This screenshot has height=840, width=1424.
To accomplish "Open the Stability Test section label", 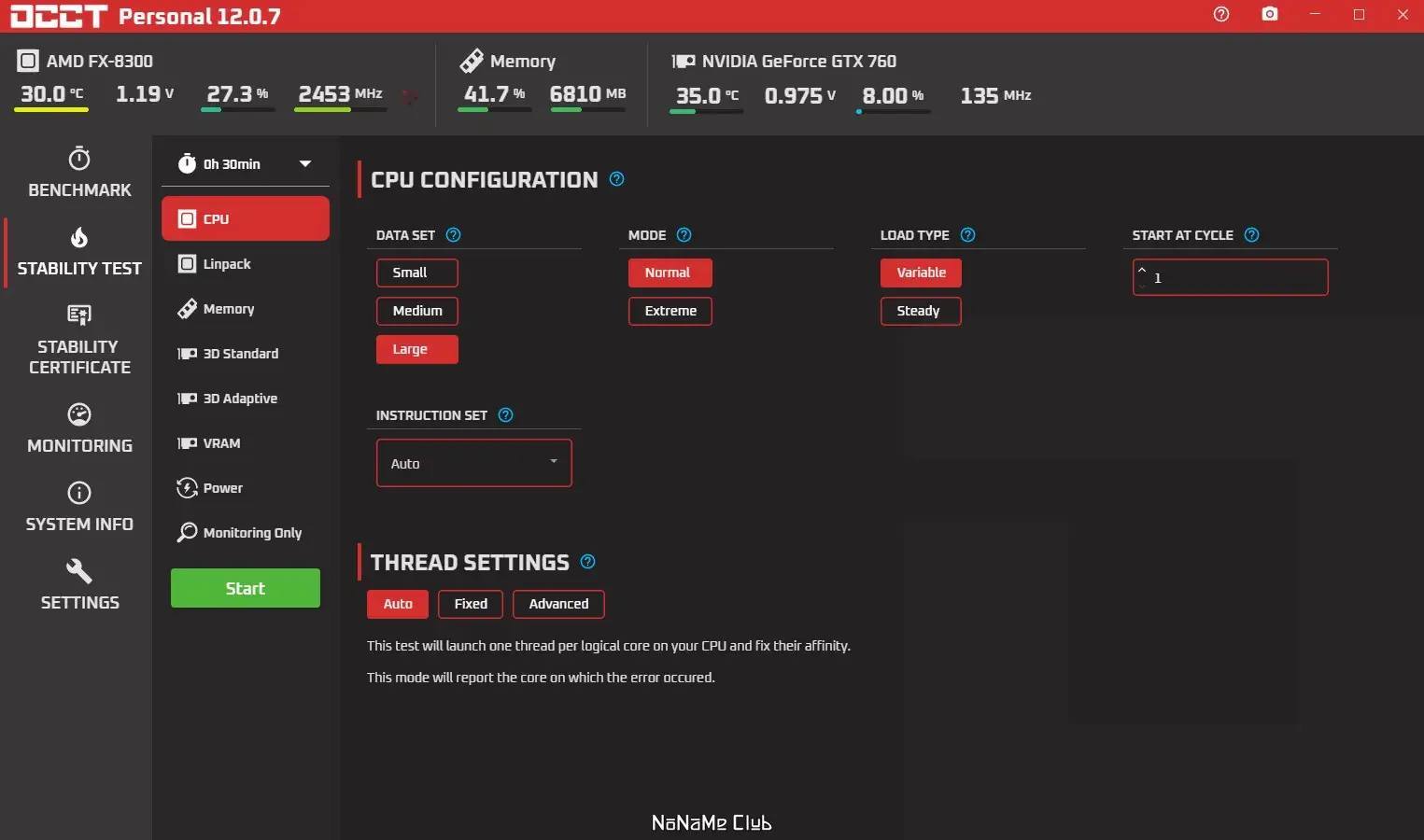I will pos(79,268).
